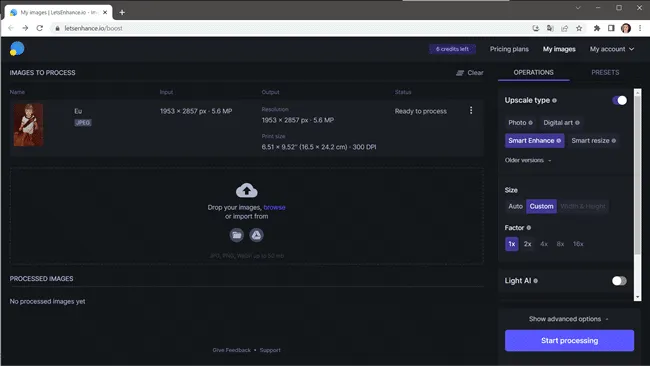Show info icon next to Light AI
This screenshot has width=650, height=366.
point(536,281)
